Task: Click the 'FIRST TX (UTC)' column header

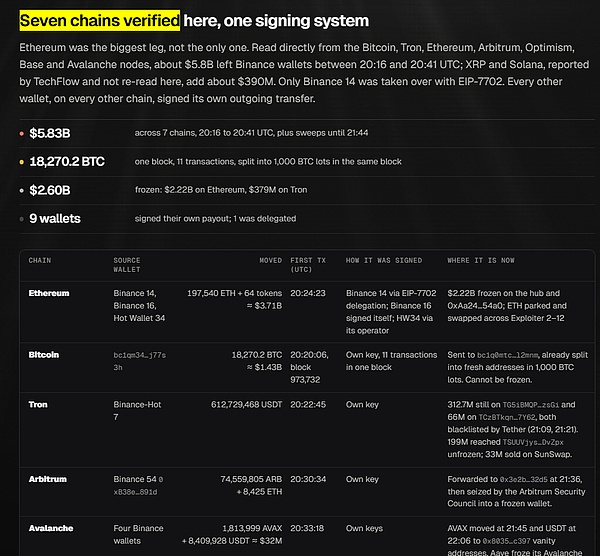Action: (308, 265)
